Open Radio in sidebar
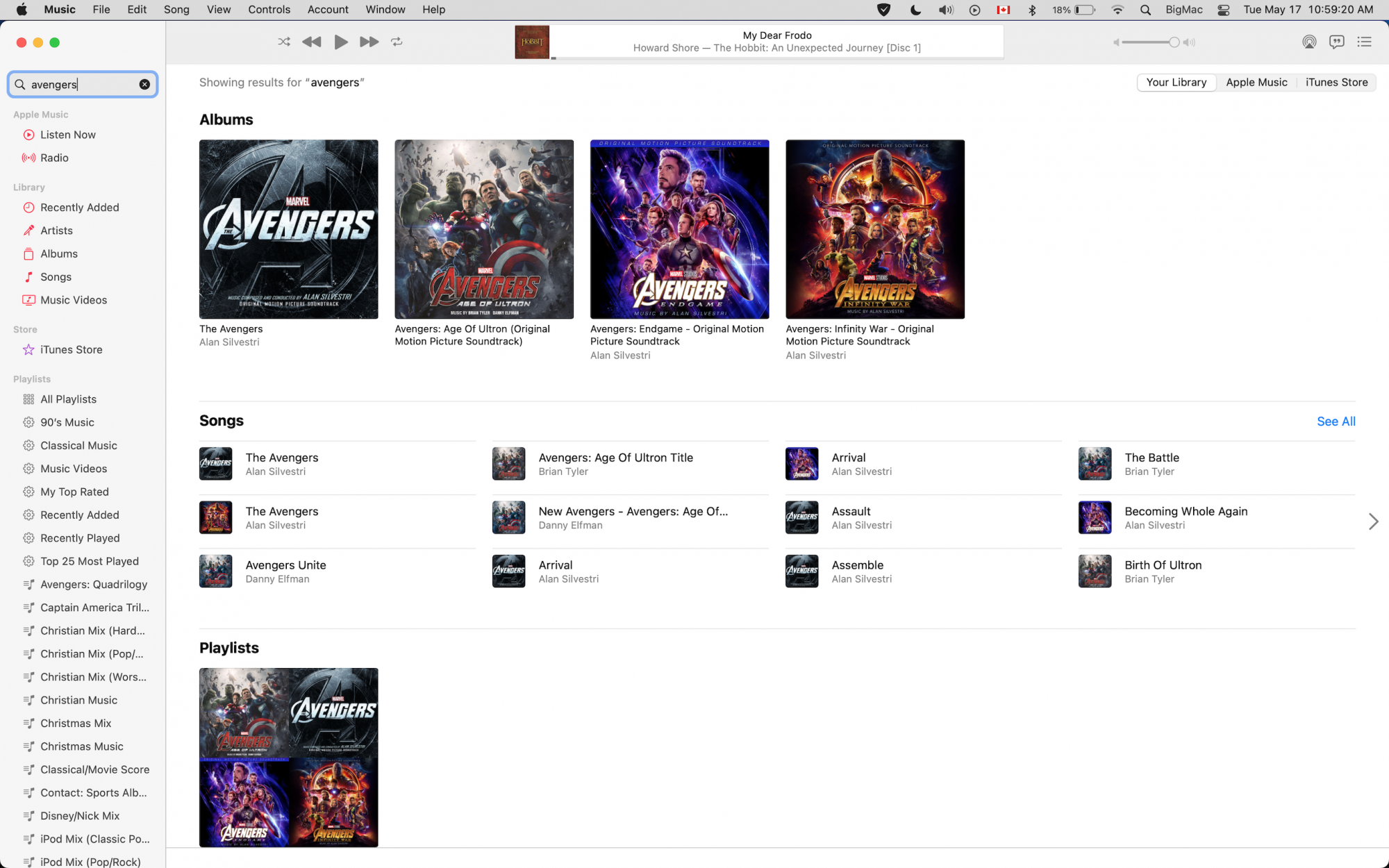Screen dimensions: 1389x868 54,158
